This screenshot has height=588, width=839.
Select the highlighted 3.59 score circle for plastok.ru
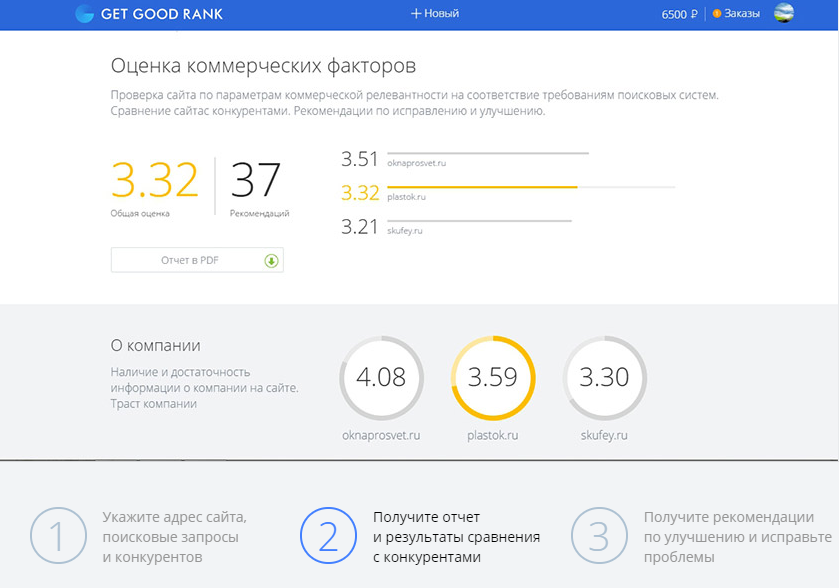[x=492, y=379]
